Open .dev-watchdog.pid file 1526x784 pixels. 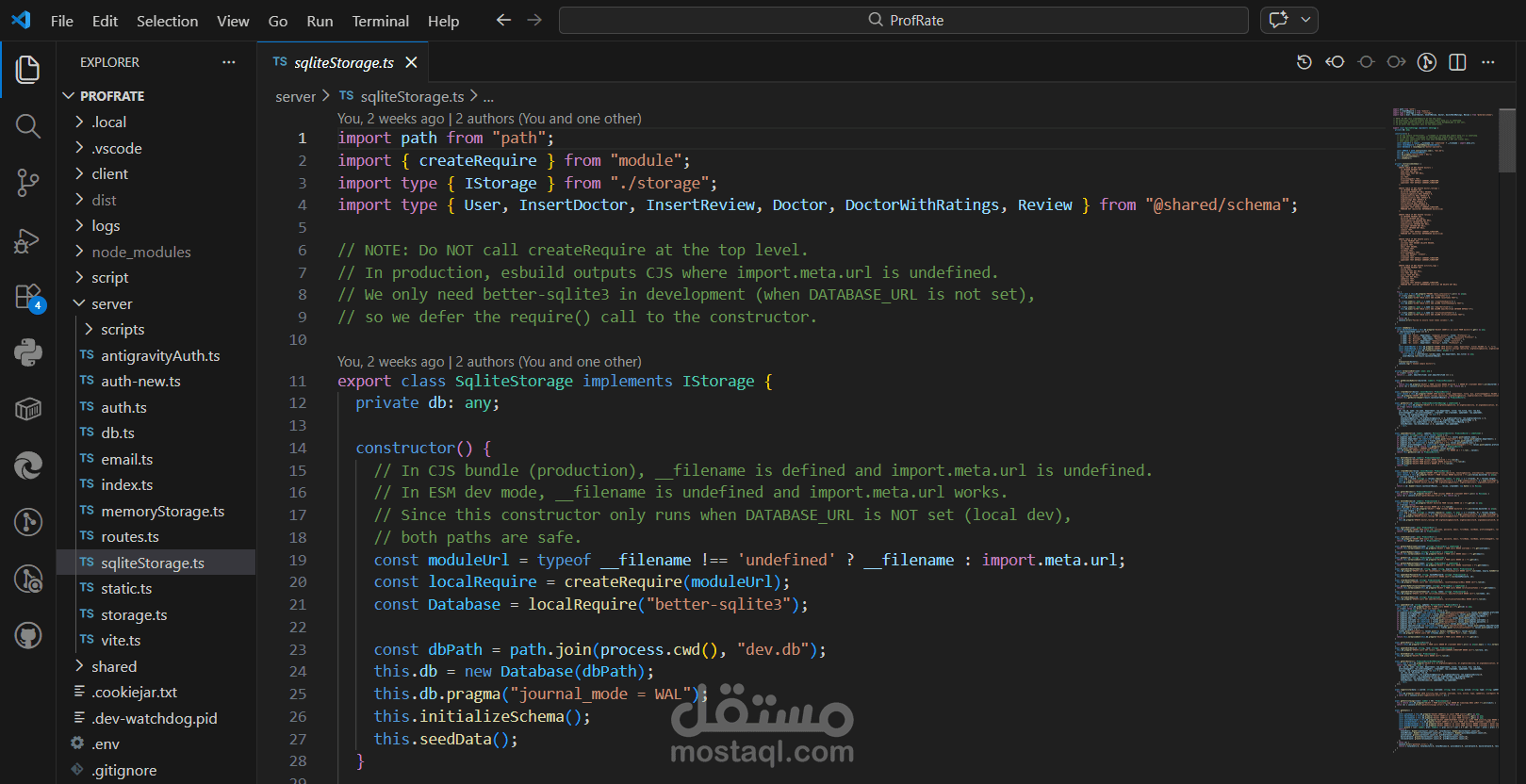(156, 718)
